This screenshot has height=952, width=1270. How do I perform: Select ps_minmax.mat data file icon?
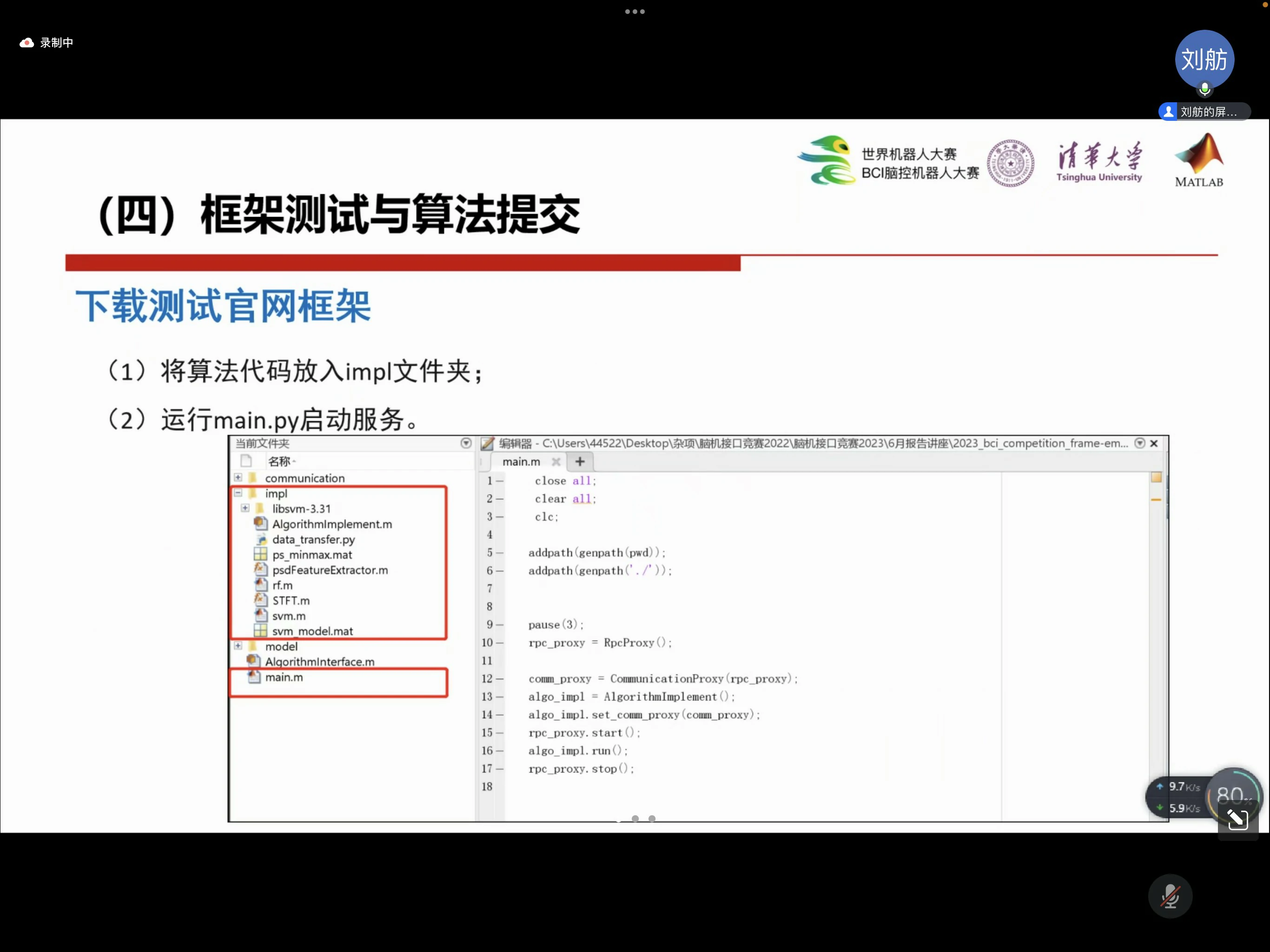pos(261,554)
